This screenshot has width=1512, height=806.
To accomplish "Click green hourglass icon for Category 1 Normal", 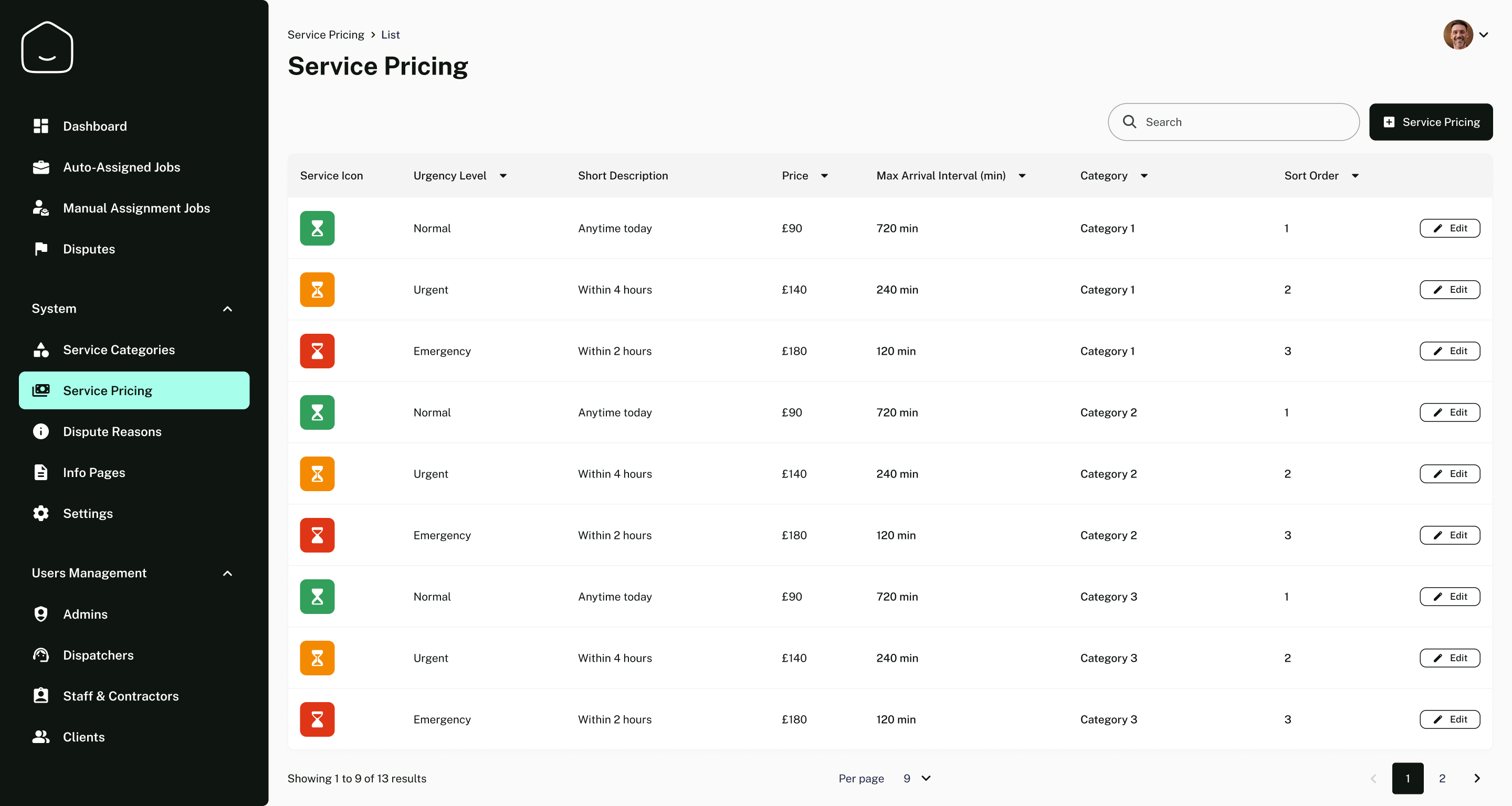I will point(317,228).
